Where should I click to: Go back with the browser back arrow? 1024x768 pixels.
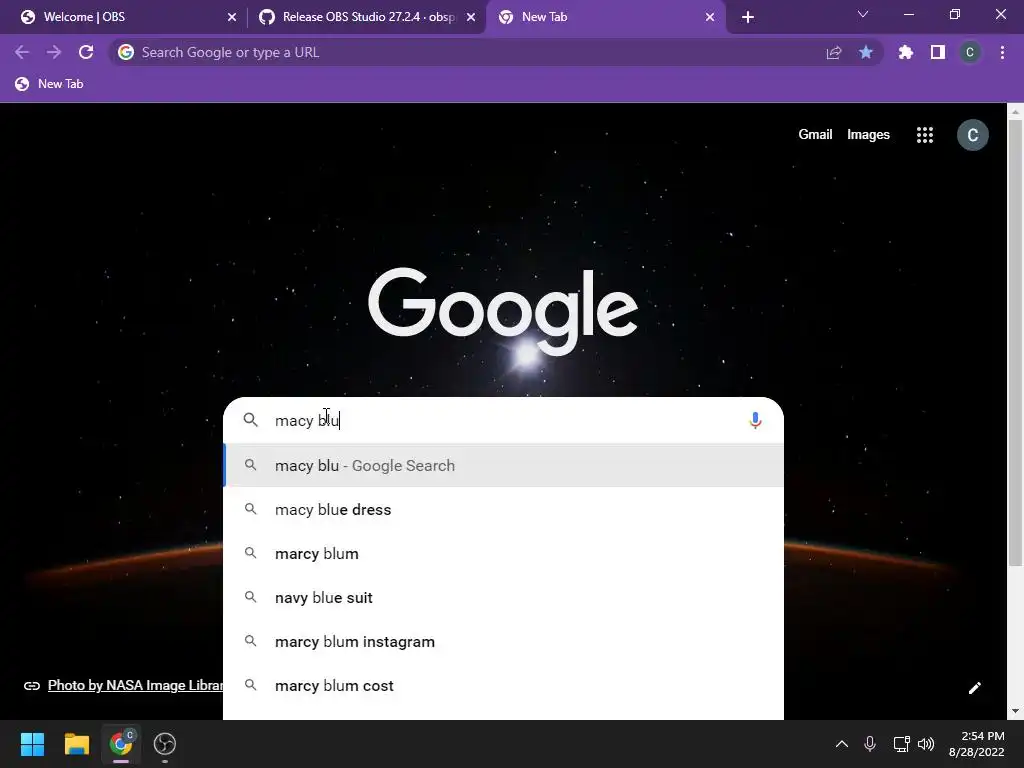22,52
